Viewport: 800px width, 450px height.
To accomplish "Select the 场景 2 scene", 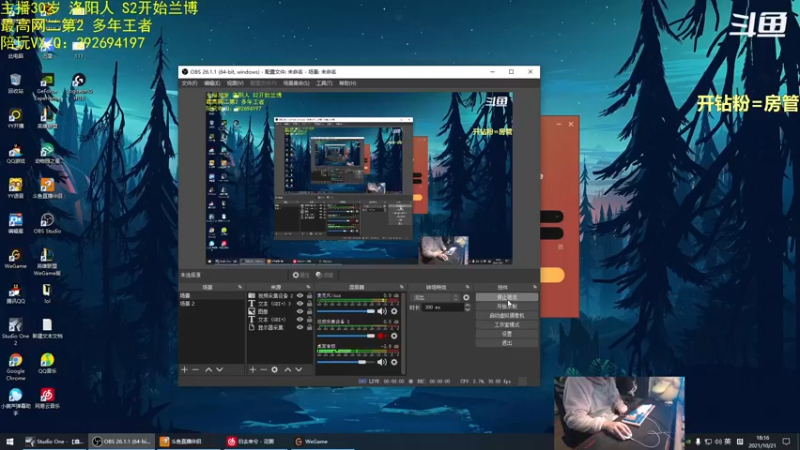I will (x=211, y=304).
